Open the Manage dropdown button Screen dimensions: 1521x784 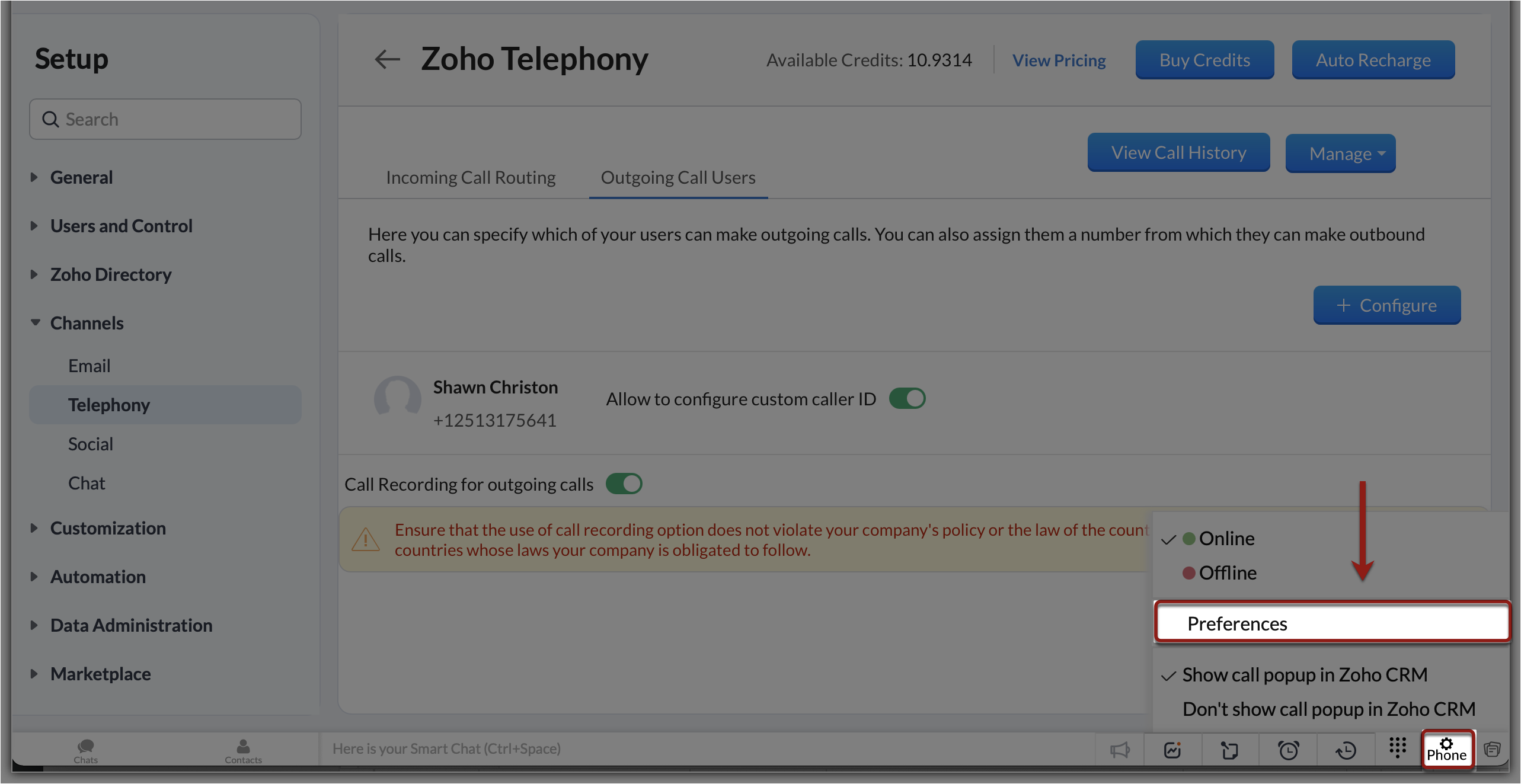1340,154
